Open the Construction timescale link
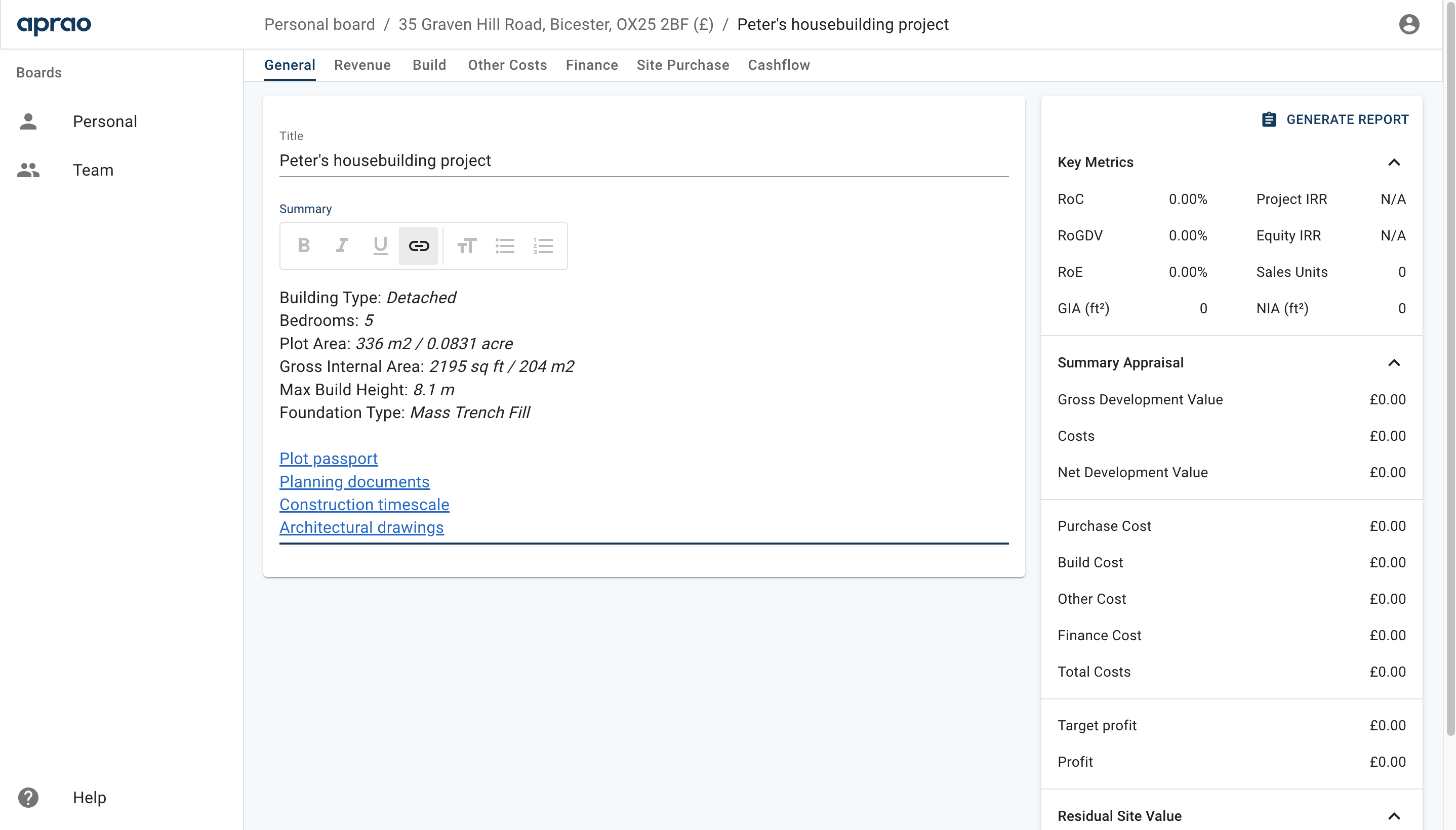Image resolution: width=1456 pixels, height=830 pixels. click(x=365, y=505)
